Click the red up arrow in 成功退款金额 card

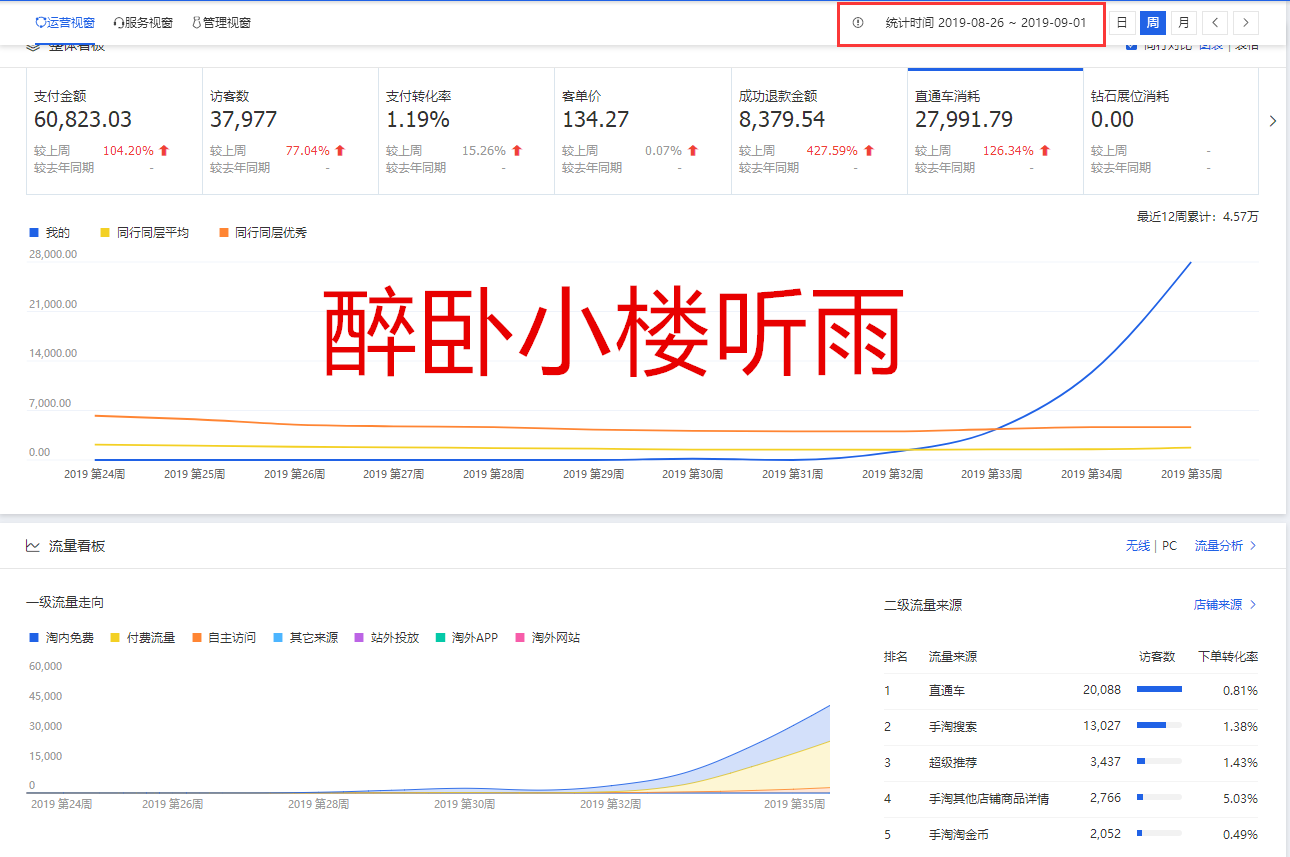point(869,151)
